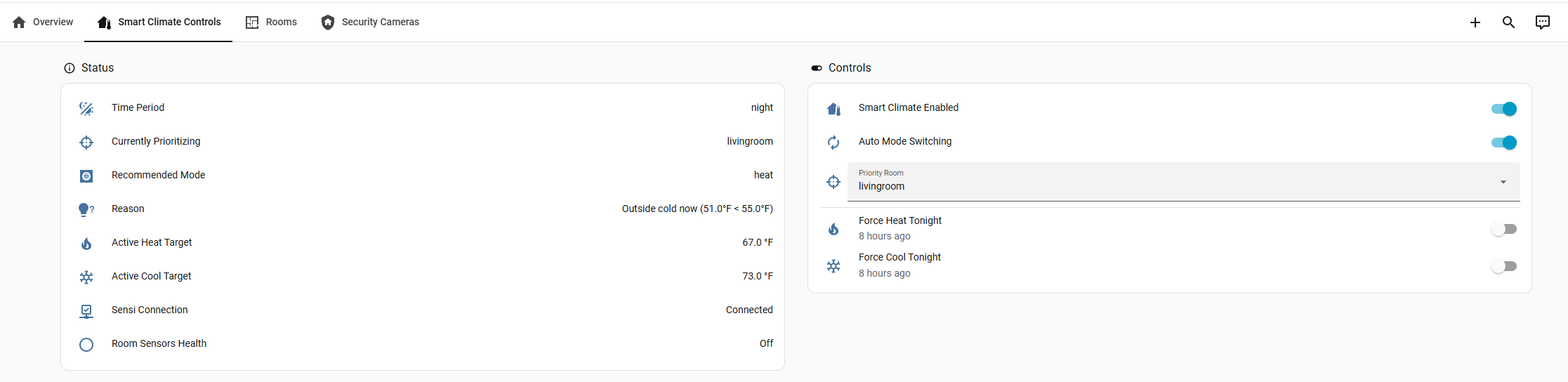Image resolution: width=1568 pixels, height=382 pixels.
Task: Click the Active Heat Target flame icon
Action: point(86,244)
